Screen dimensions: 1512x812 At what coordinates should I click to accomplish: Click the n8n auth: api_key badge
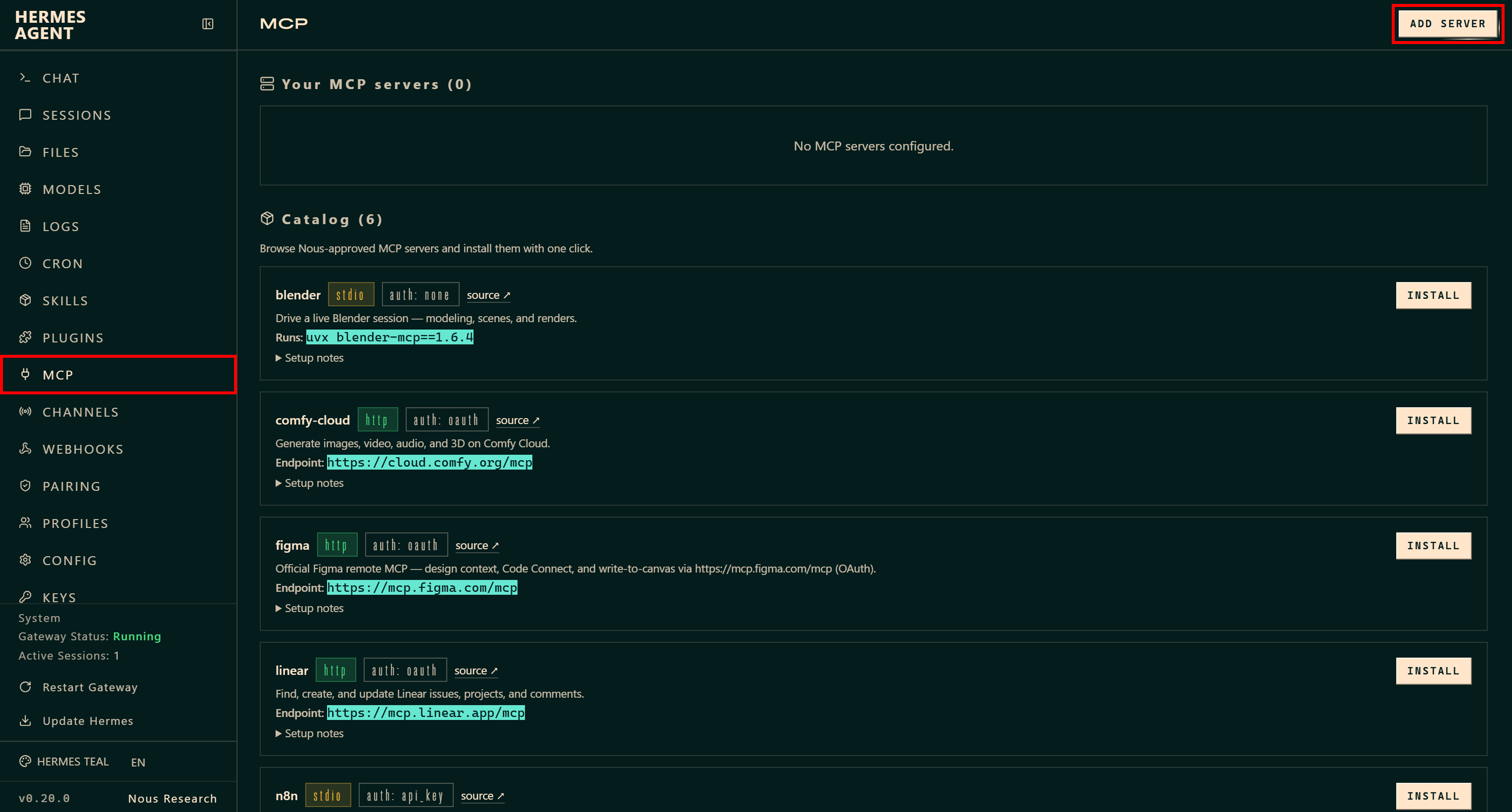point(406,796)
